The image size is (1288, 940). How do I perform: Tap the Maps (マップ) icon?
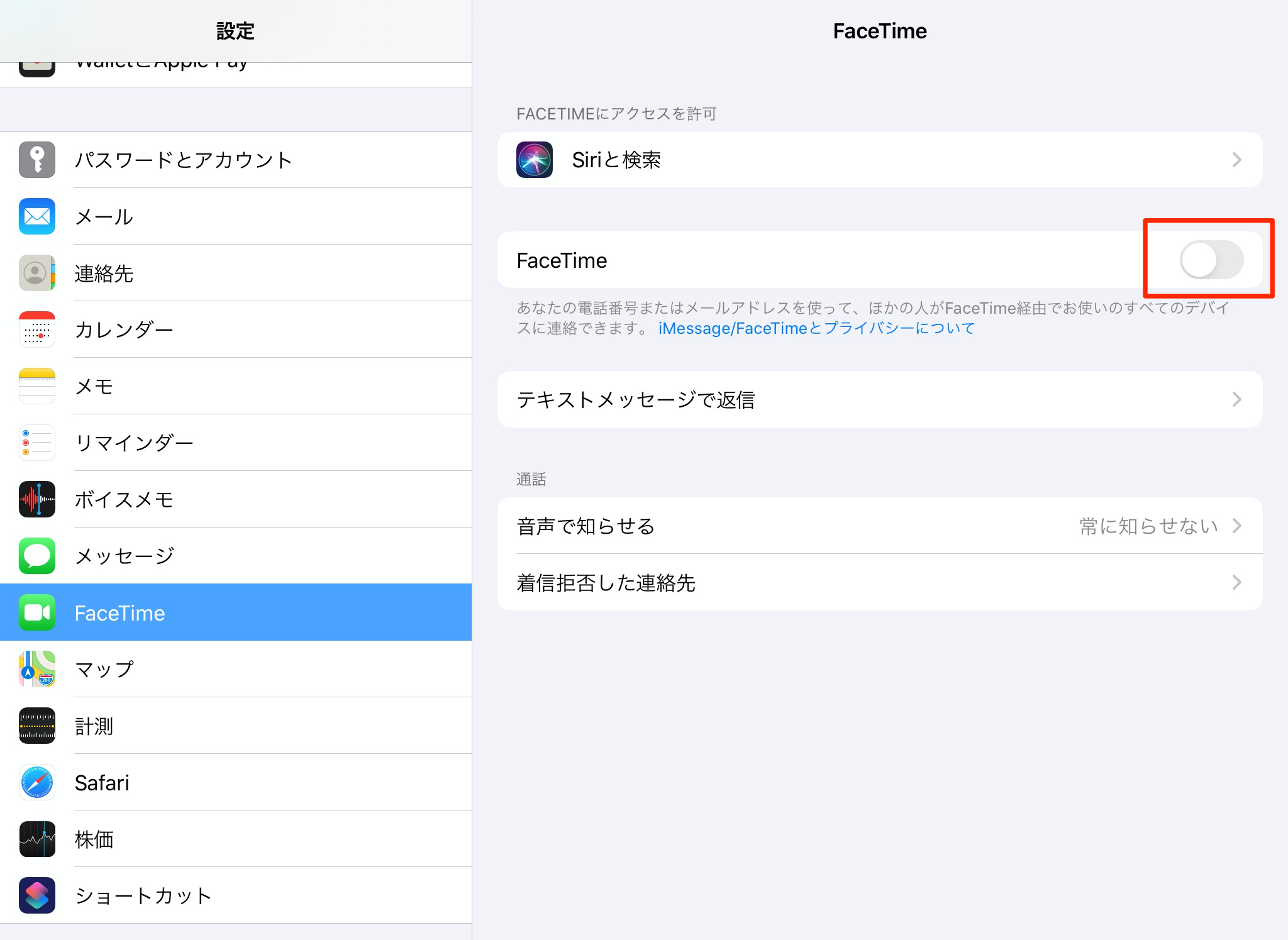[37, 669]
